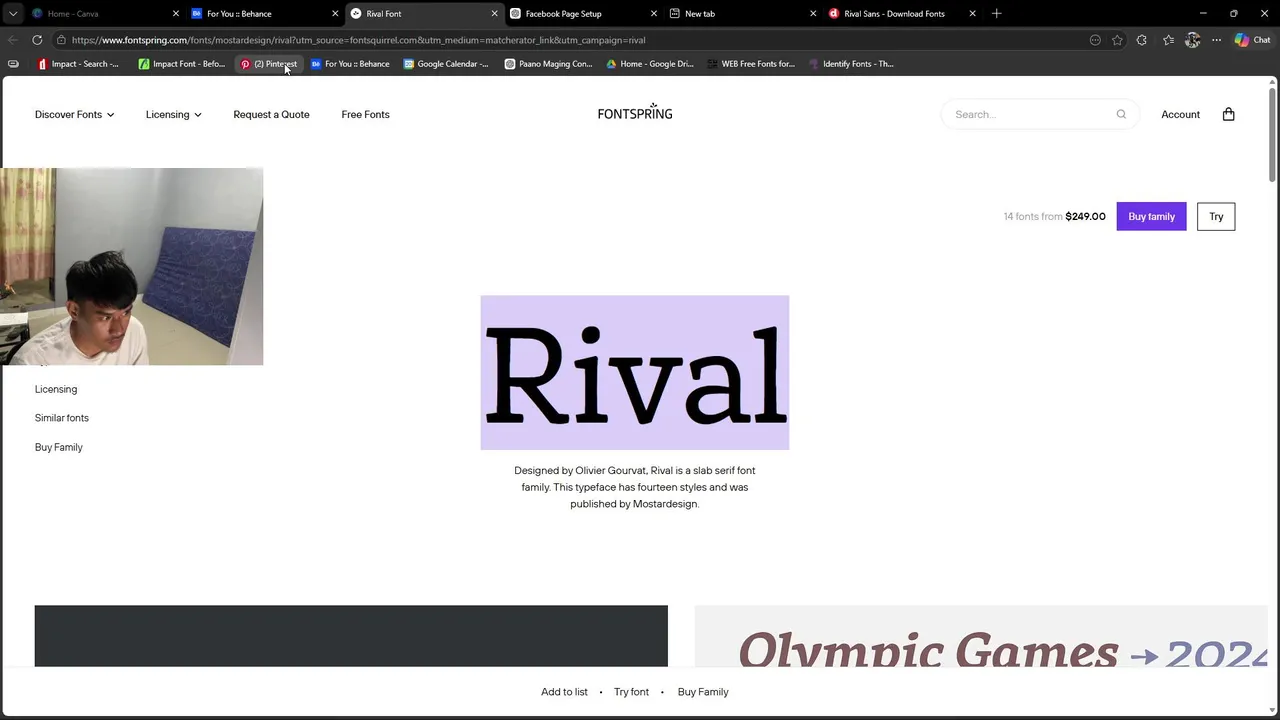Open Identify Fonts bookmark
Screen dimensions: 1280x720
[x=851, y=64]
